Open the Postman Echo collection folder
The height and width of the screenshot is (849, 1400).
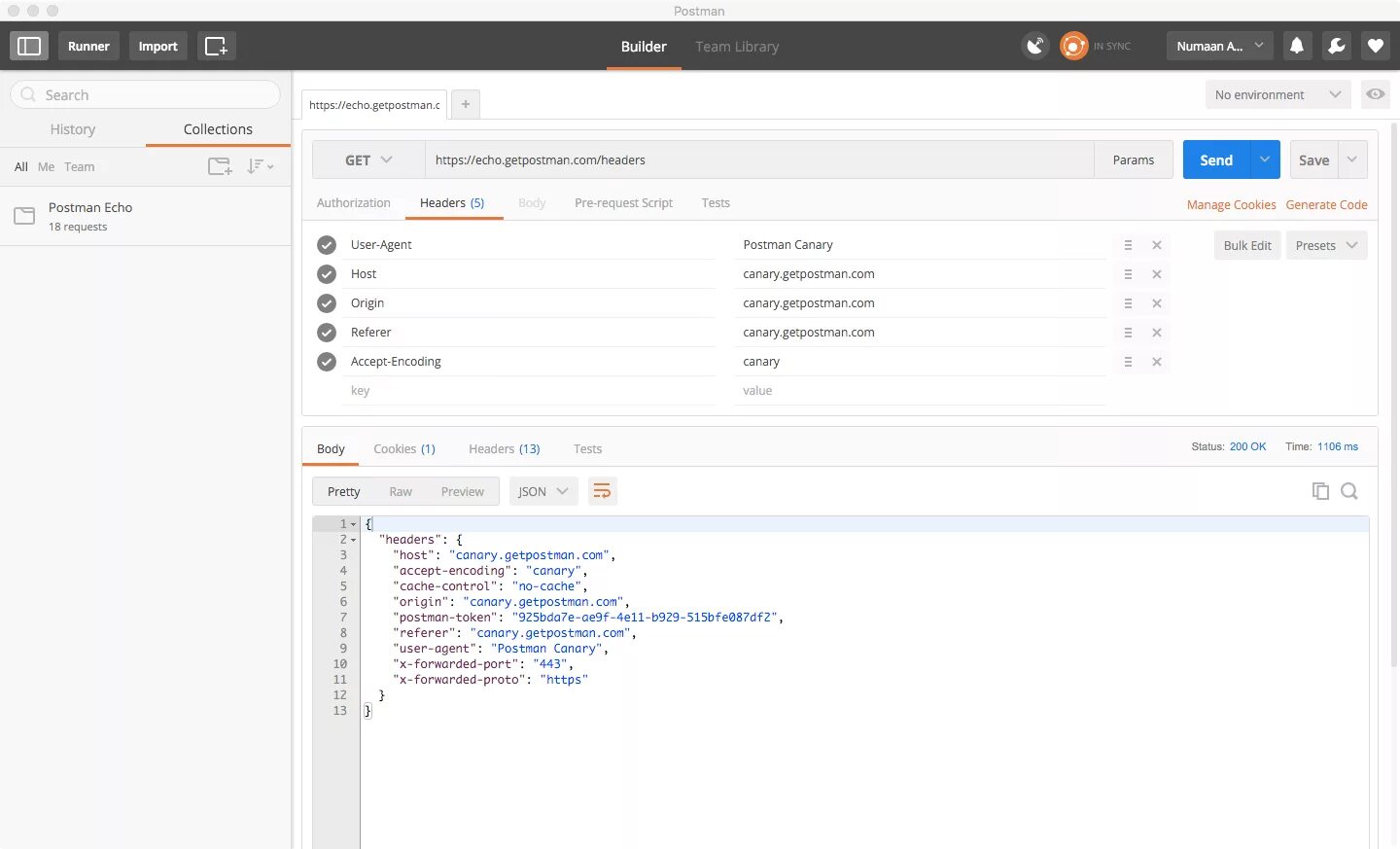(x=146, y=216)
